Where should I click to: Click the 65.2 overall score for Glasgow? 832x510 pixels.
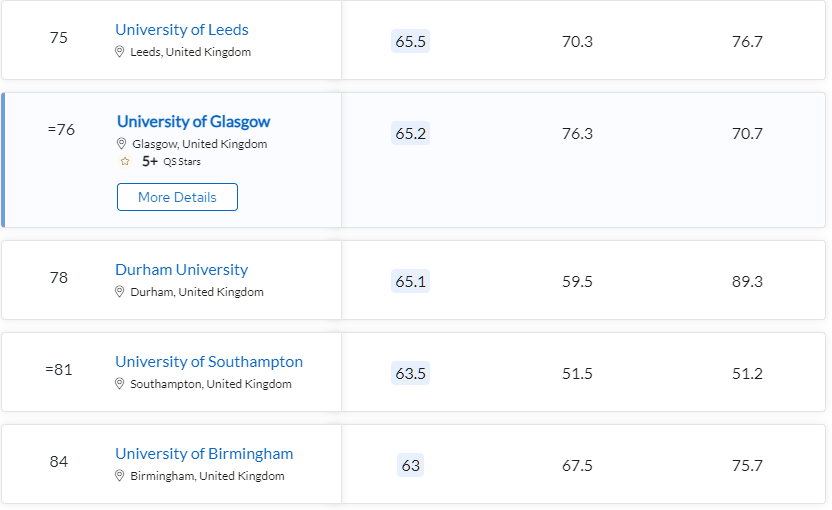(x=410, y=134)
